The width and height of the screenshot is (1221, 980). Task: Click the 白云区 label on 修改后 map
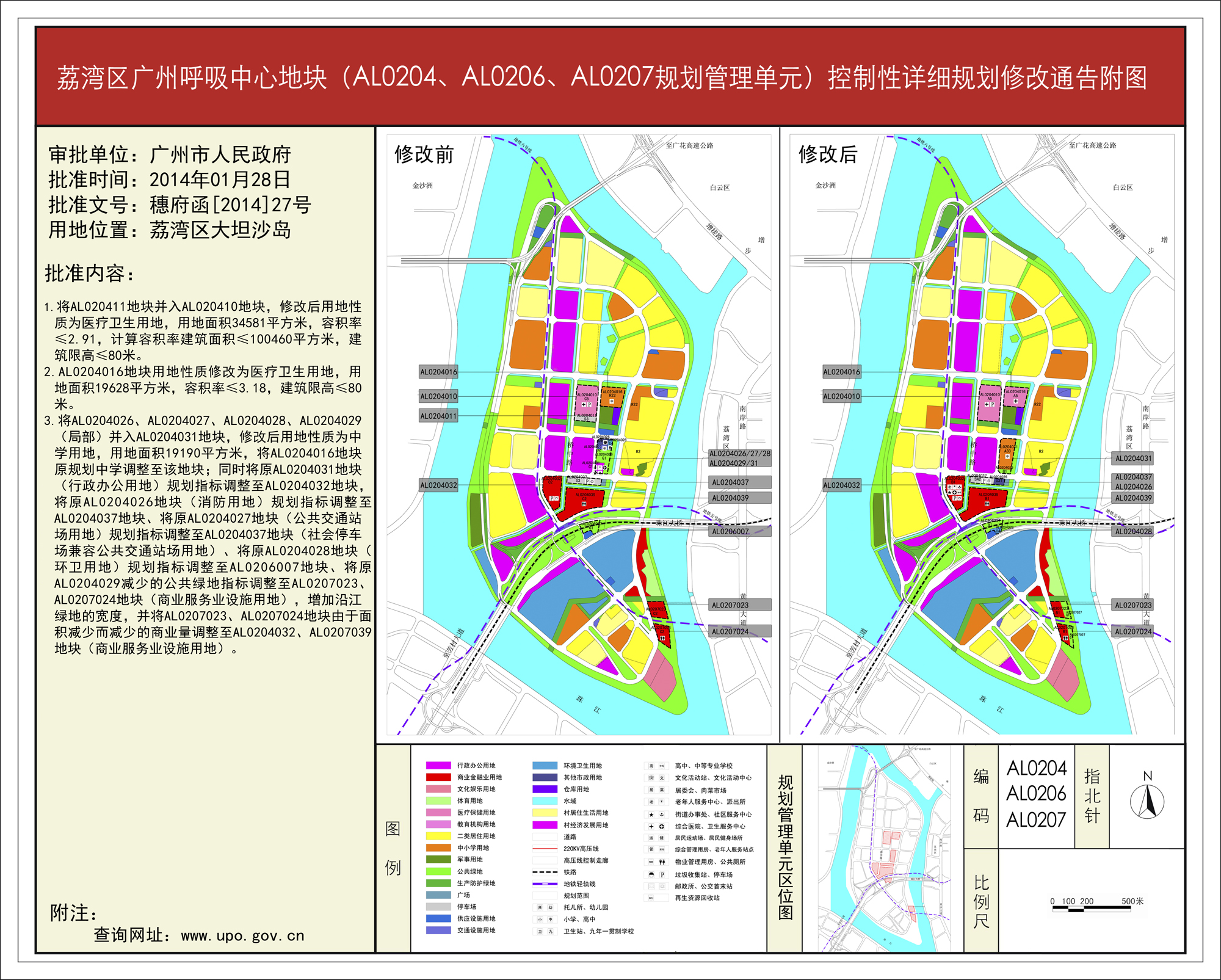(x=1123, y=187)
